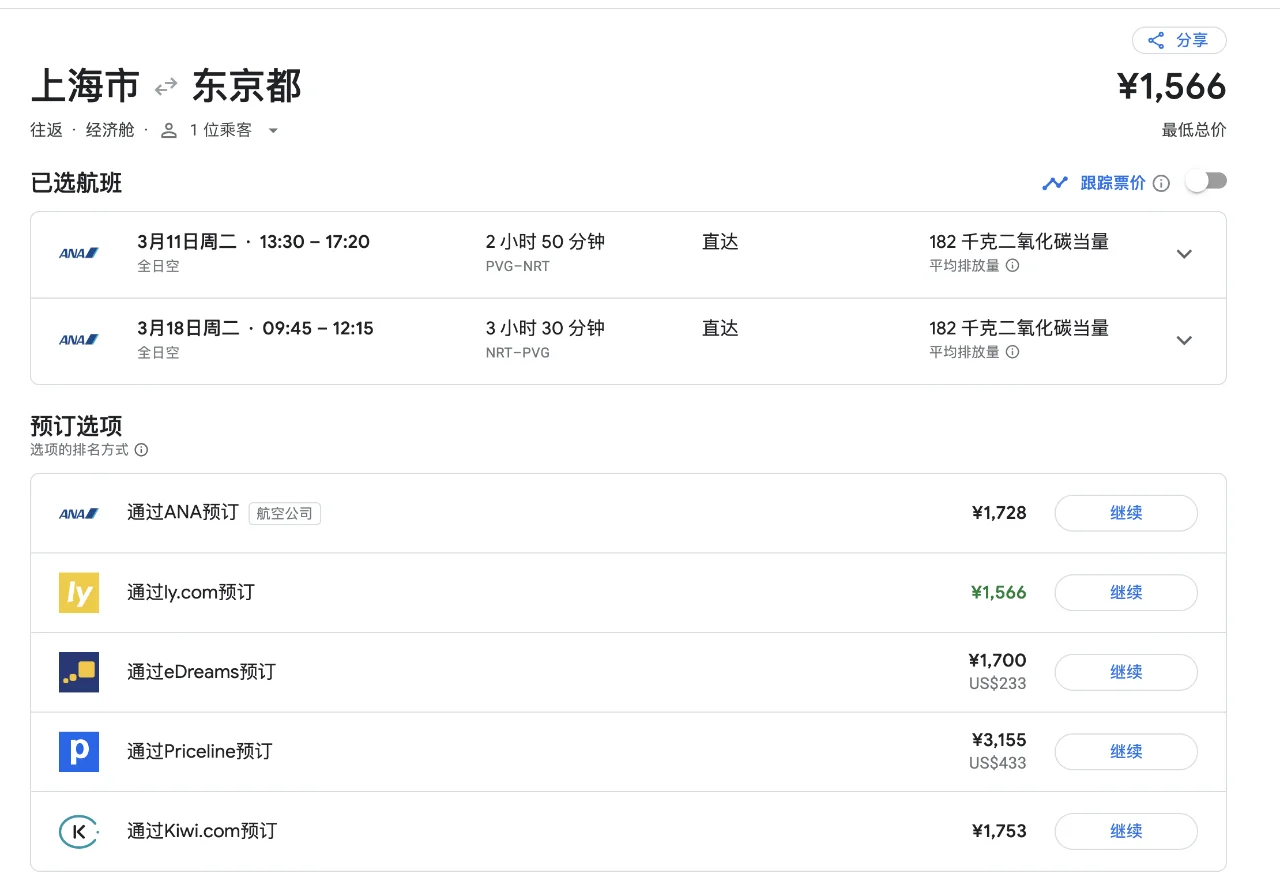Click the swap cities arrows between 上海市 and 东京都

click(166, 86)
